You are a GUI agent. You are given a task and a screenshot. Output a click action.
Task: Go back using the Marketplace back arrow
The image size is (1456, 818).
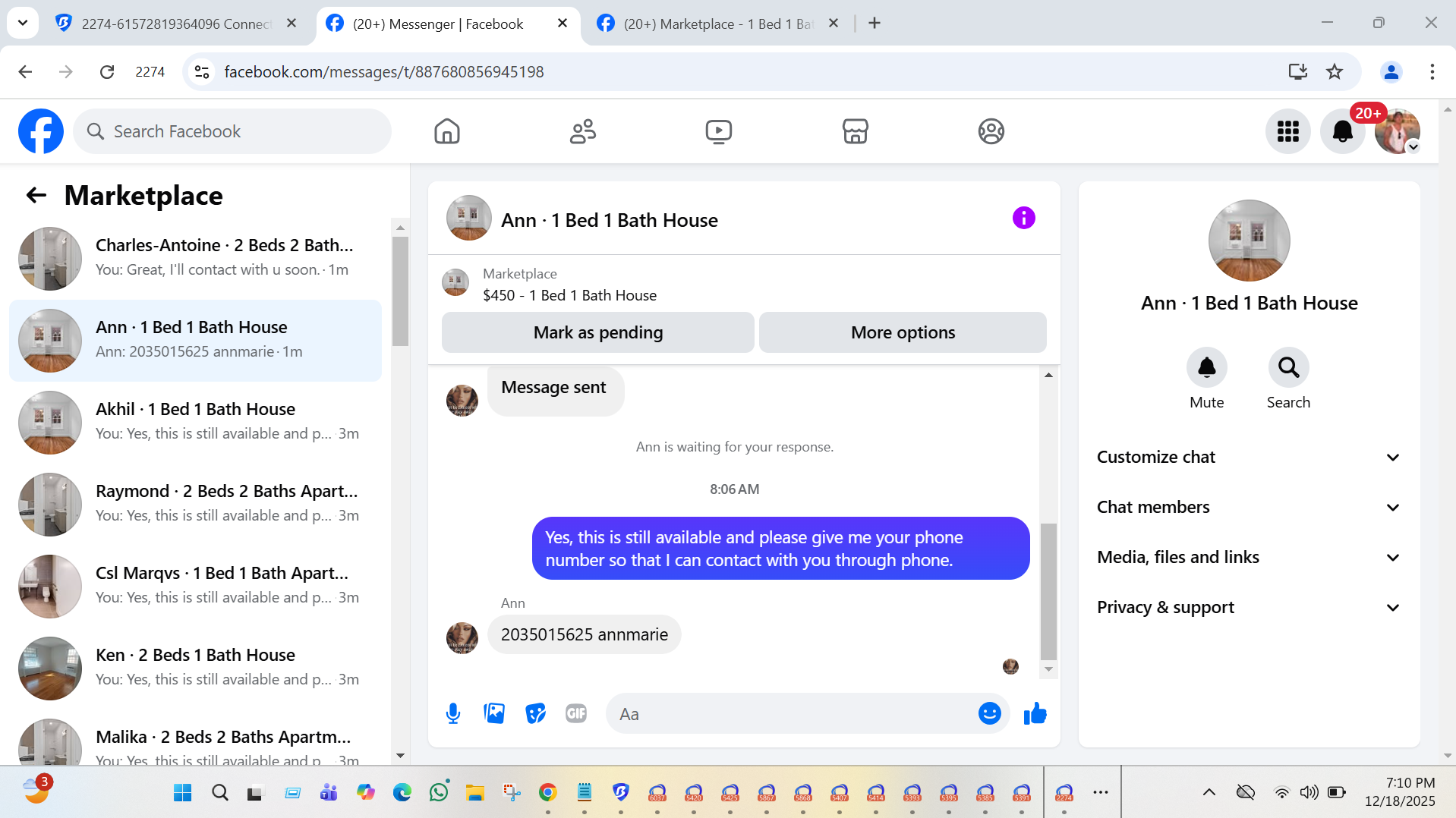tap(36, 196)
